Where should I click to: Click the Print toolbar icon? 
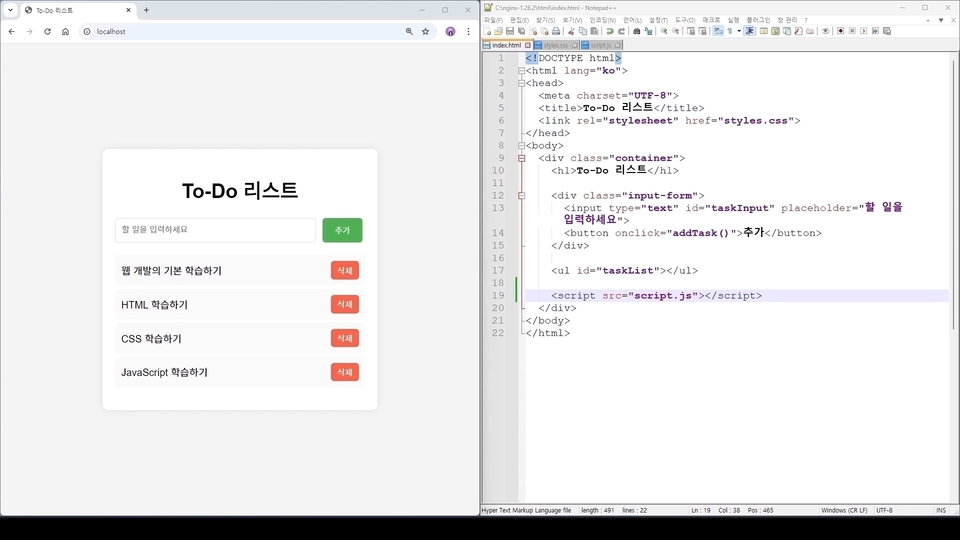click(x=556, y=31)
